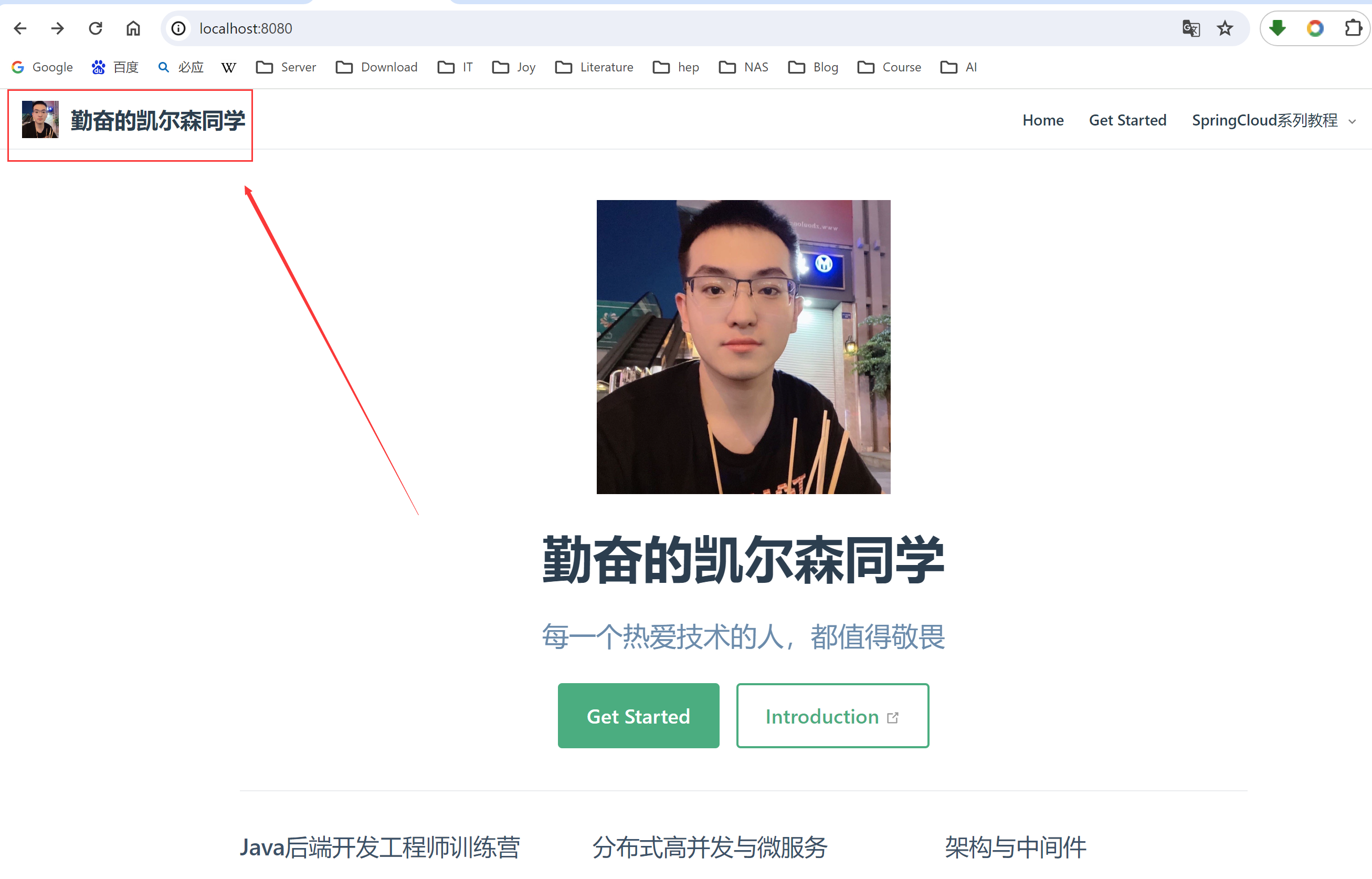Viewport: 1372px width, 879px height.
Task: Go to browser home page
Action: pos(133,28)
